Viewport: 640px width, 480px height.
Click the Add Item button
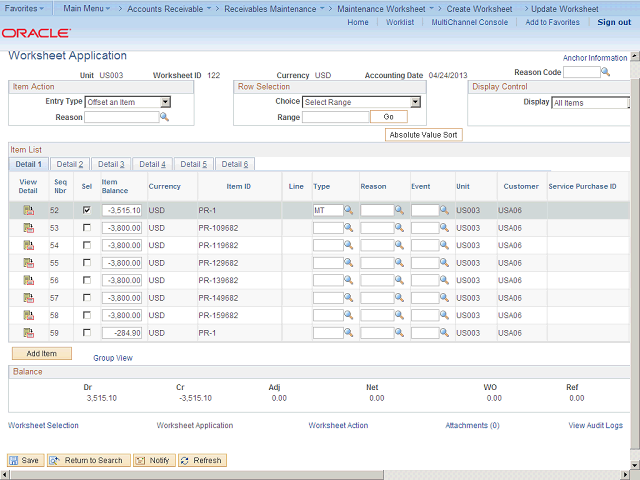pos(41,354)
